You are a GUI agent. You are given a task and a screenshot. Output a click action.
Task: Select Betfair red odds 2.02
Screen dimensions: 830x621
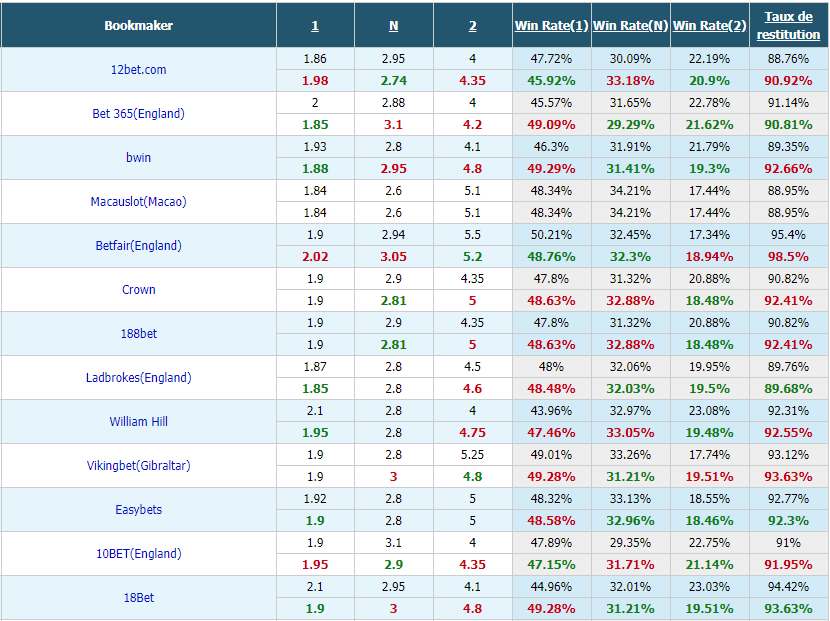[x=315, y=256]
